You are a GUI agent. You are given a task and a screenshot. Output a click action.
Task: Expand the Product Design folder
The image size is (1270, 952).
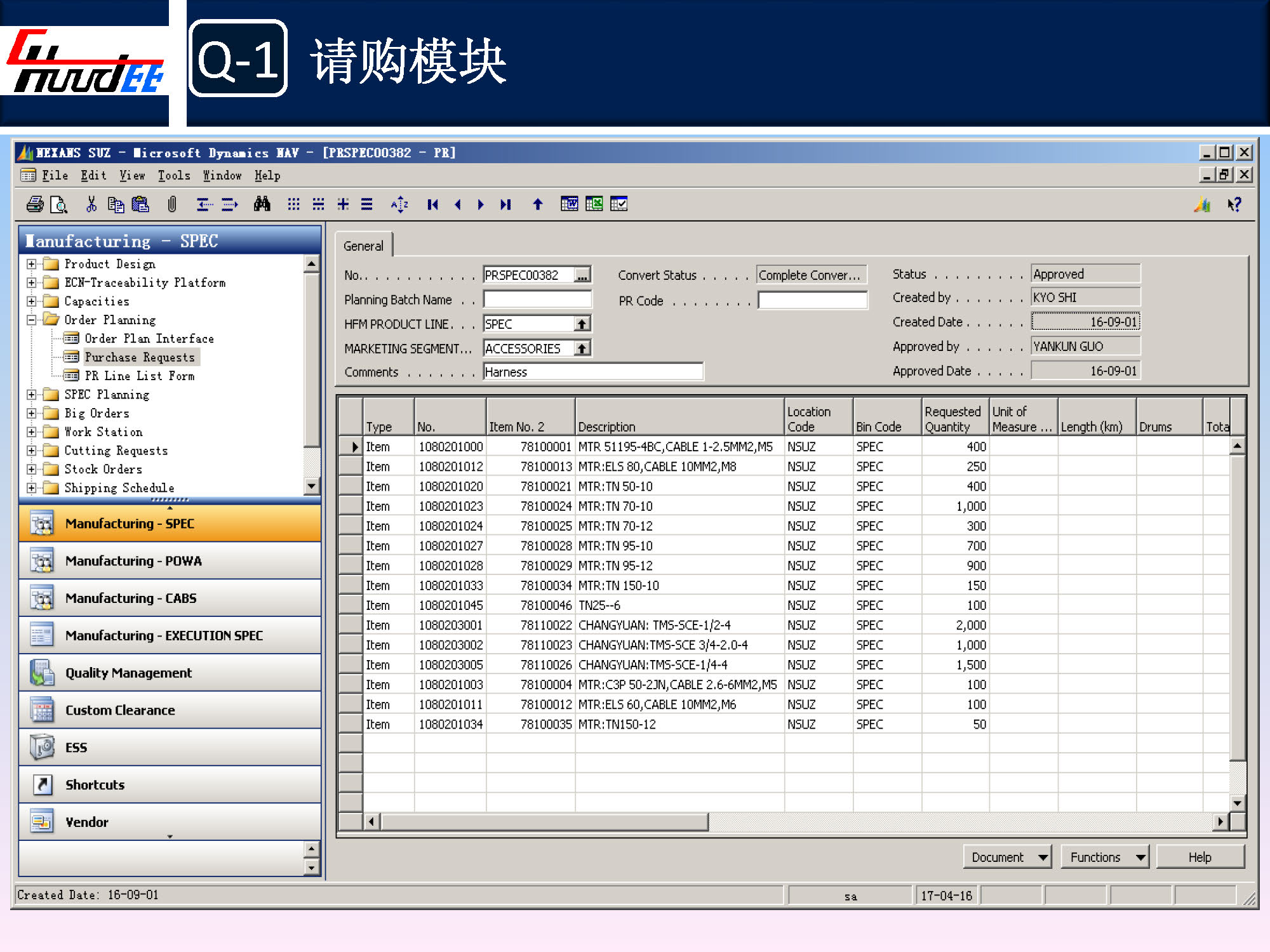point(31,264)
